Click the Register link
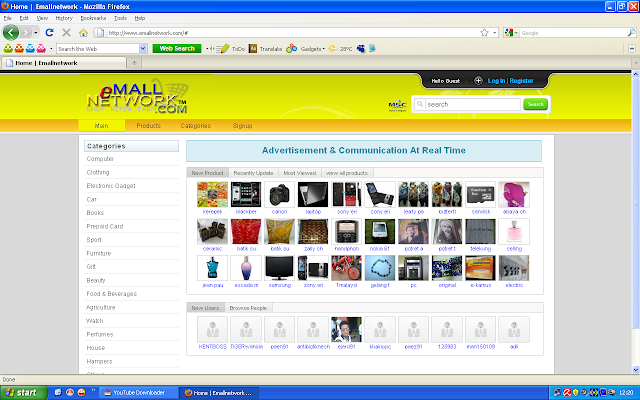Viewport: 640px width, 400px height. [521, 81]
